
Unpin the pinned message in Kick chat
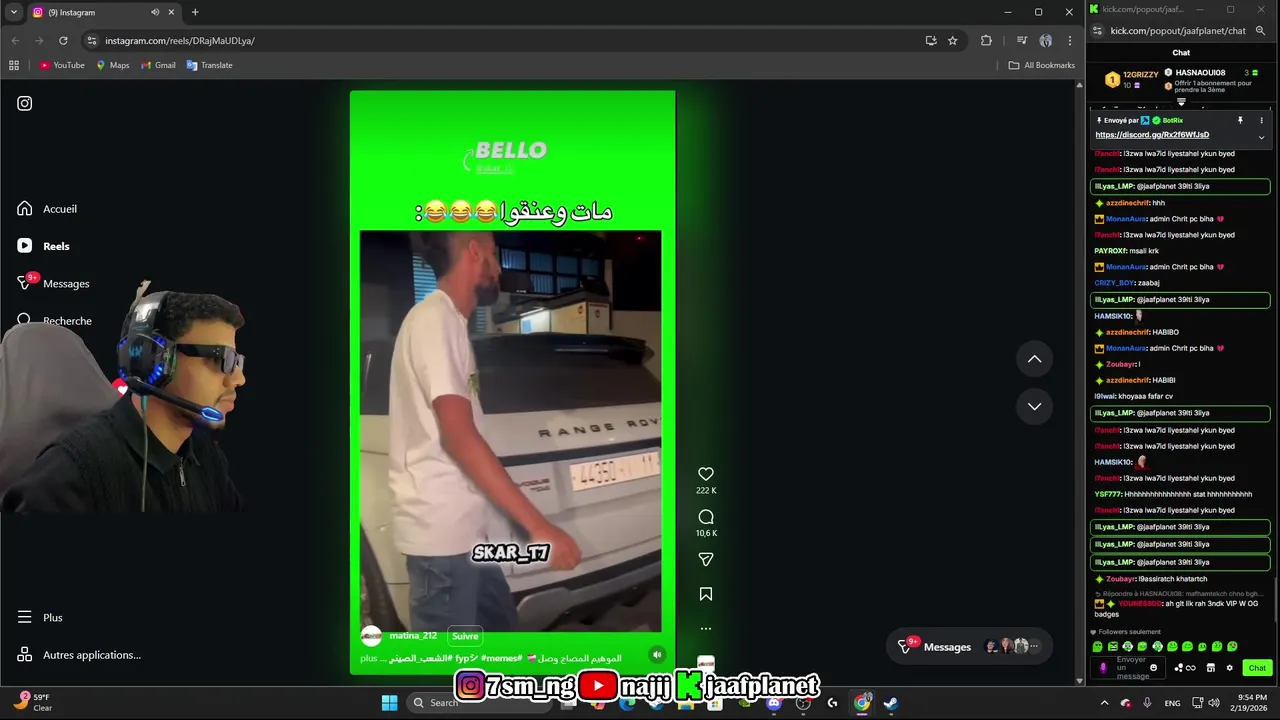tap(1240, 120)
